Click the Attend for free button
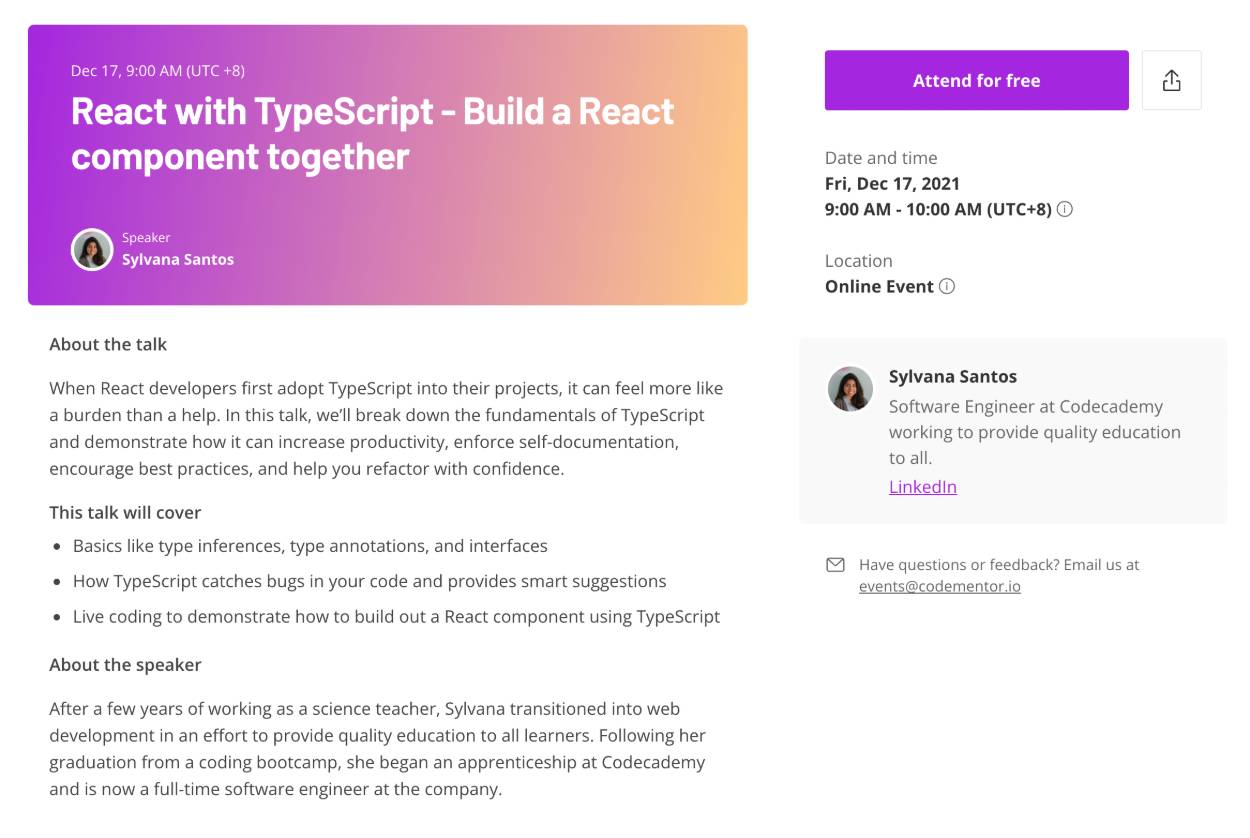Screen dimensions: 1250x838 coord(976,80)
